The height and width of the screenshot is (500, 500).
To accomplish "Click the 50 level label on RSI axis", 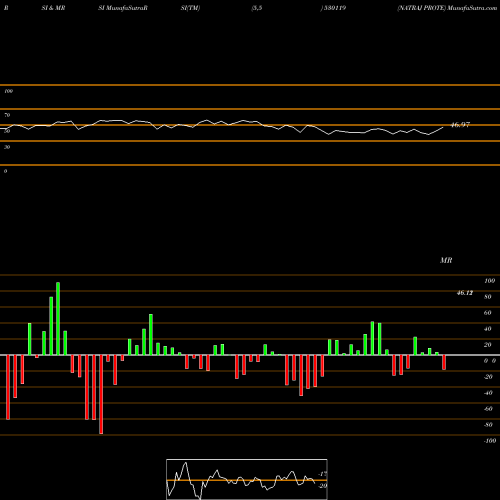I will [7, 131].
